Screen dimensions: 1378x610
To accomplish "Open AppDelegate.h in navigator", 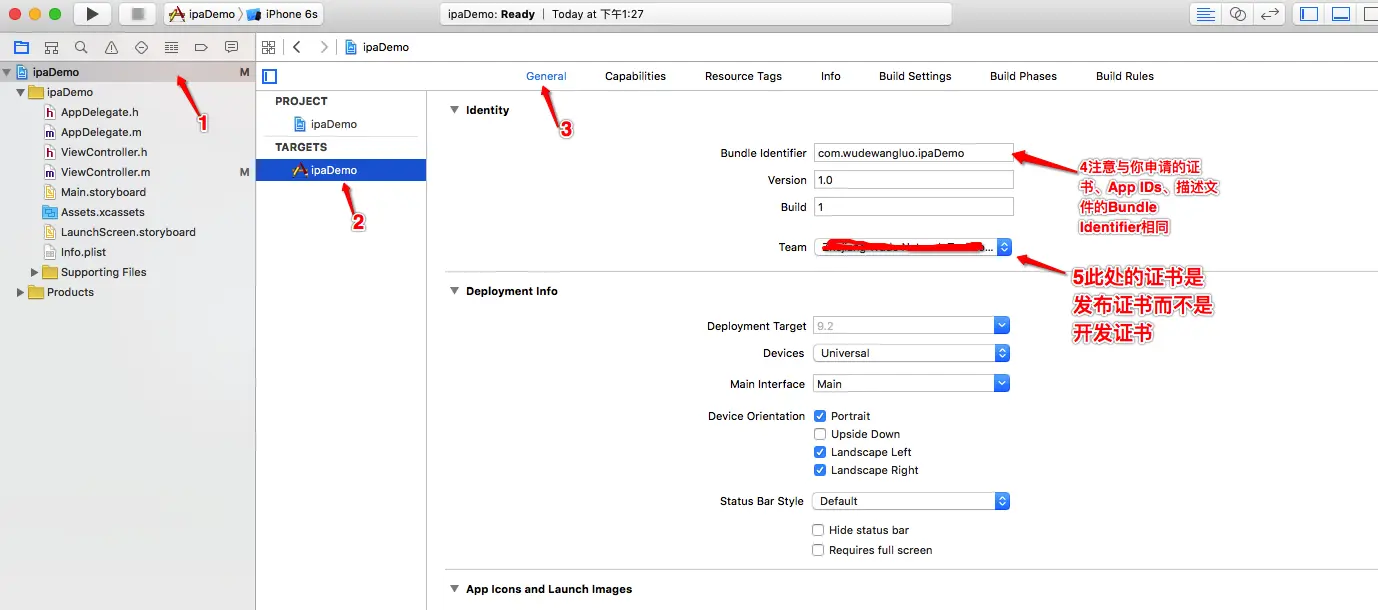I will pyautogui.click(x=99, y=112).
